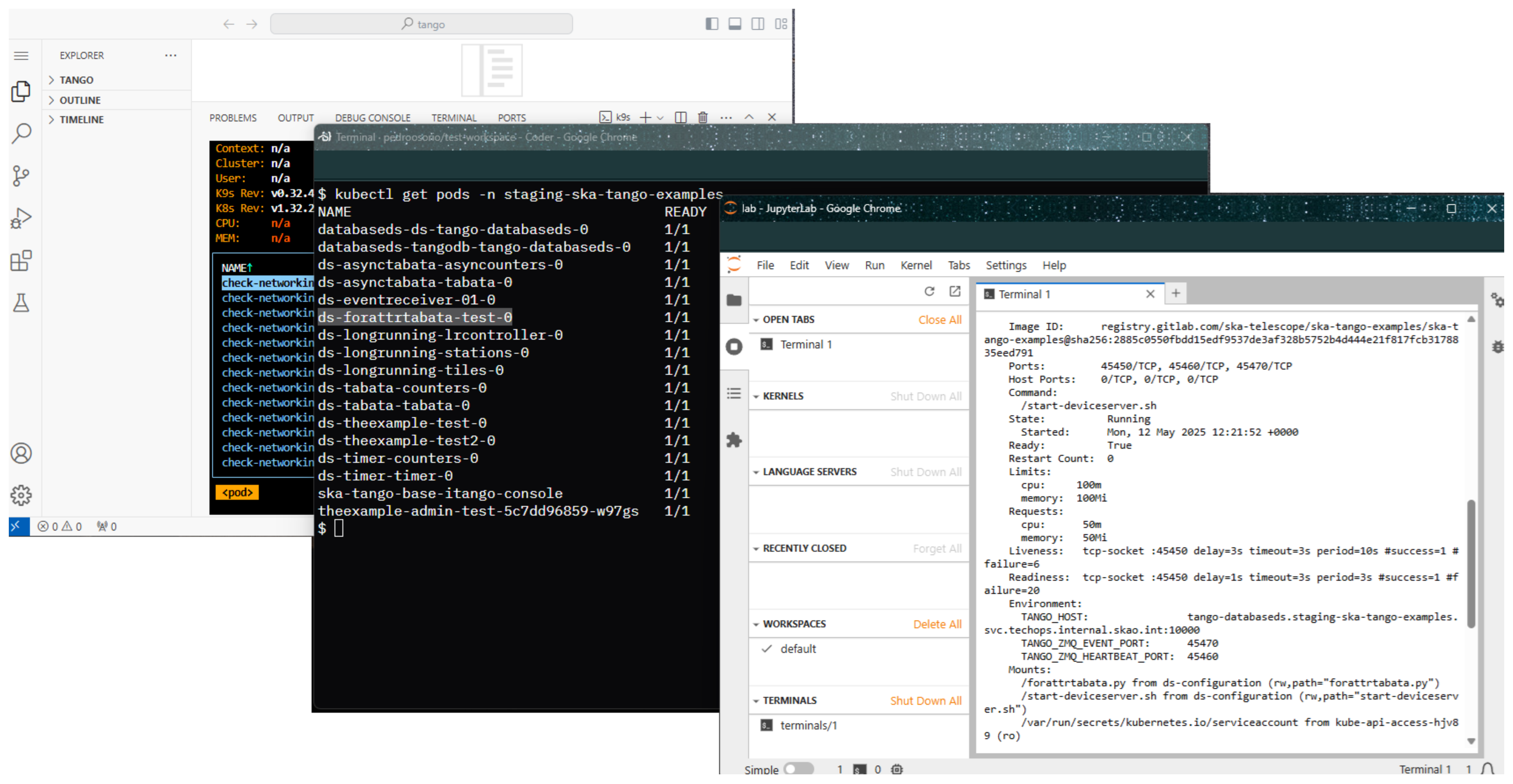Close the Terminal 1 tab
Image resolution: width=1513 pixels, height=784 pixels.
pos(1150,294)
